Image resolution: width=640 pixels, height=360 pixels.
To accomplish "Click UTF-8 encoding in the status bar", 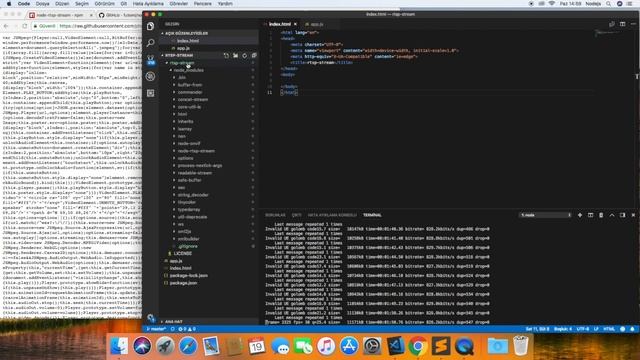I will [582, 329].
